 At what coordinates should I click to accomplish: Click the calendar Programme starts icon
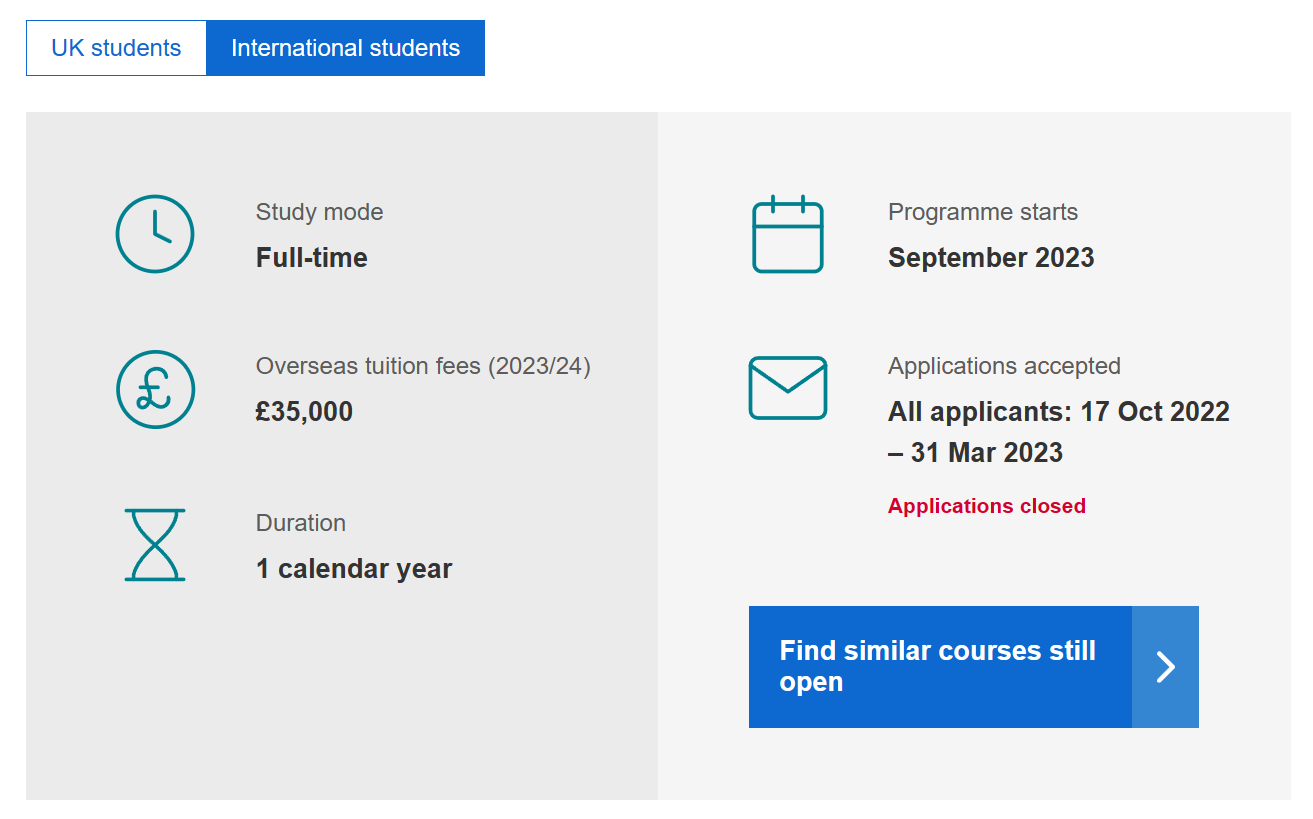click(x=788, y=235)
